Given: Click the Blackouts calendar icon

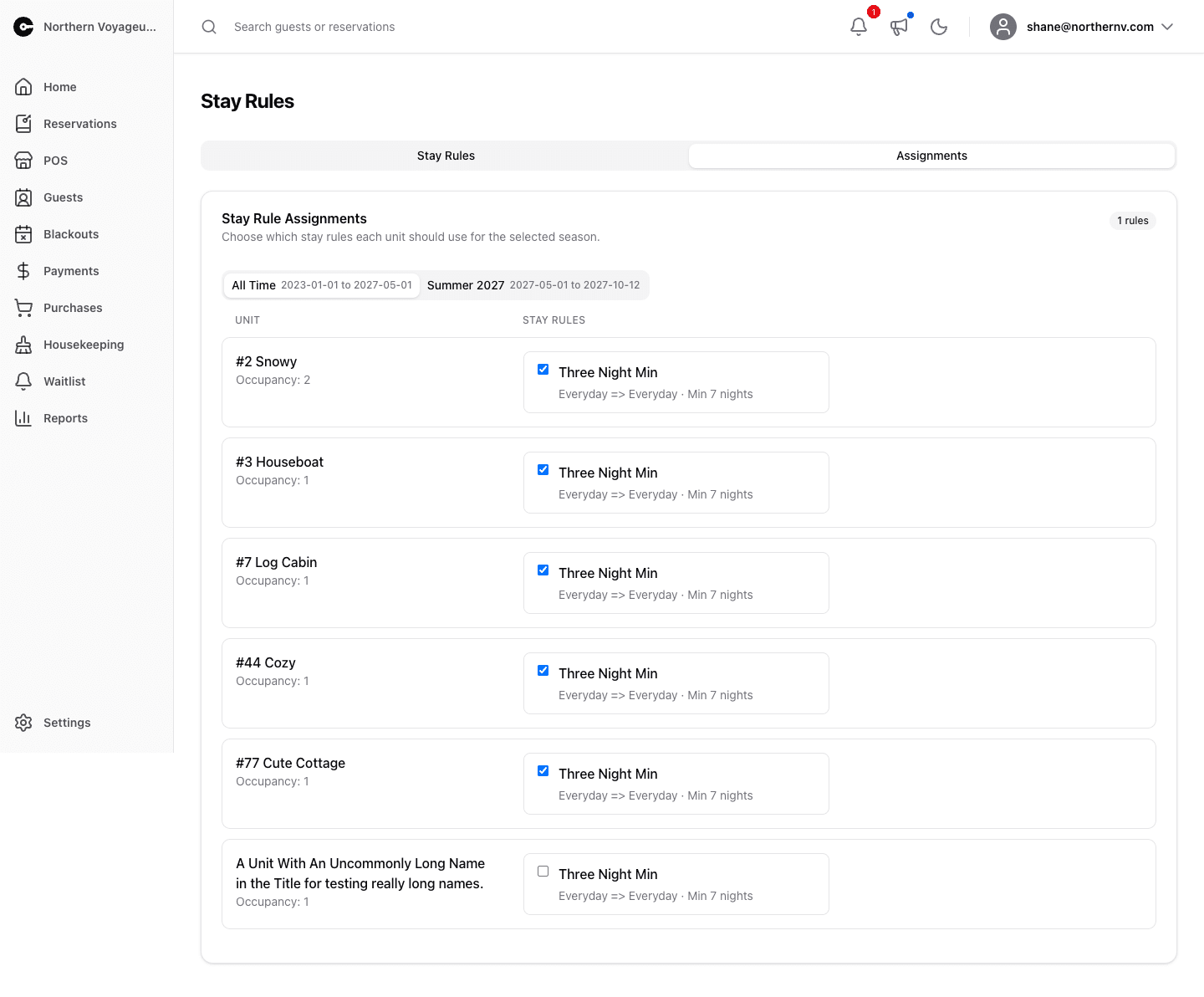Looking at the screenshot, I should [23, 234].
